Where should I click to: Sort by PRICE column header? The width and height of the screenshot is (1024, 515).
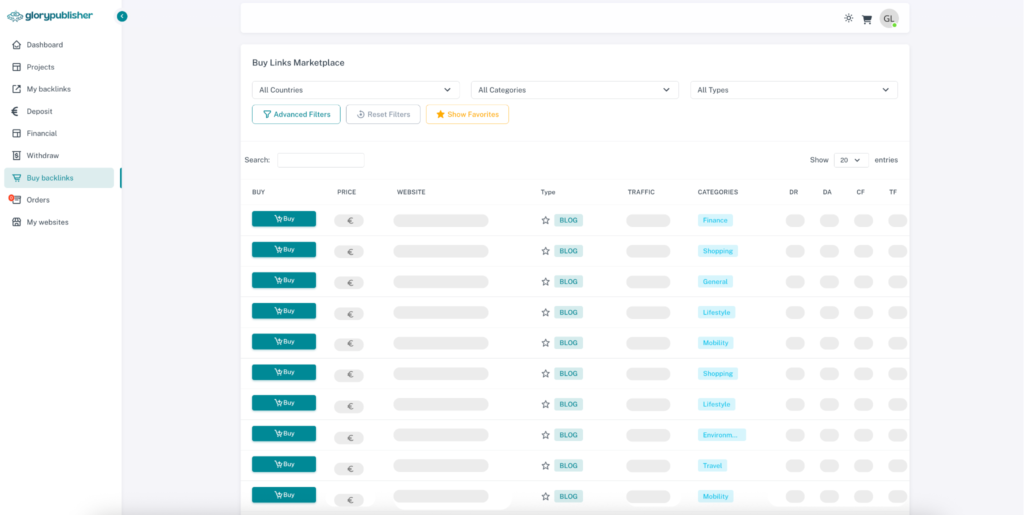click(347, 192)
